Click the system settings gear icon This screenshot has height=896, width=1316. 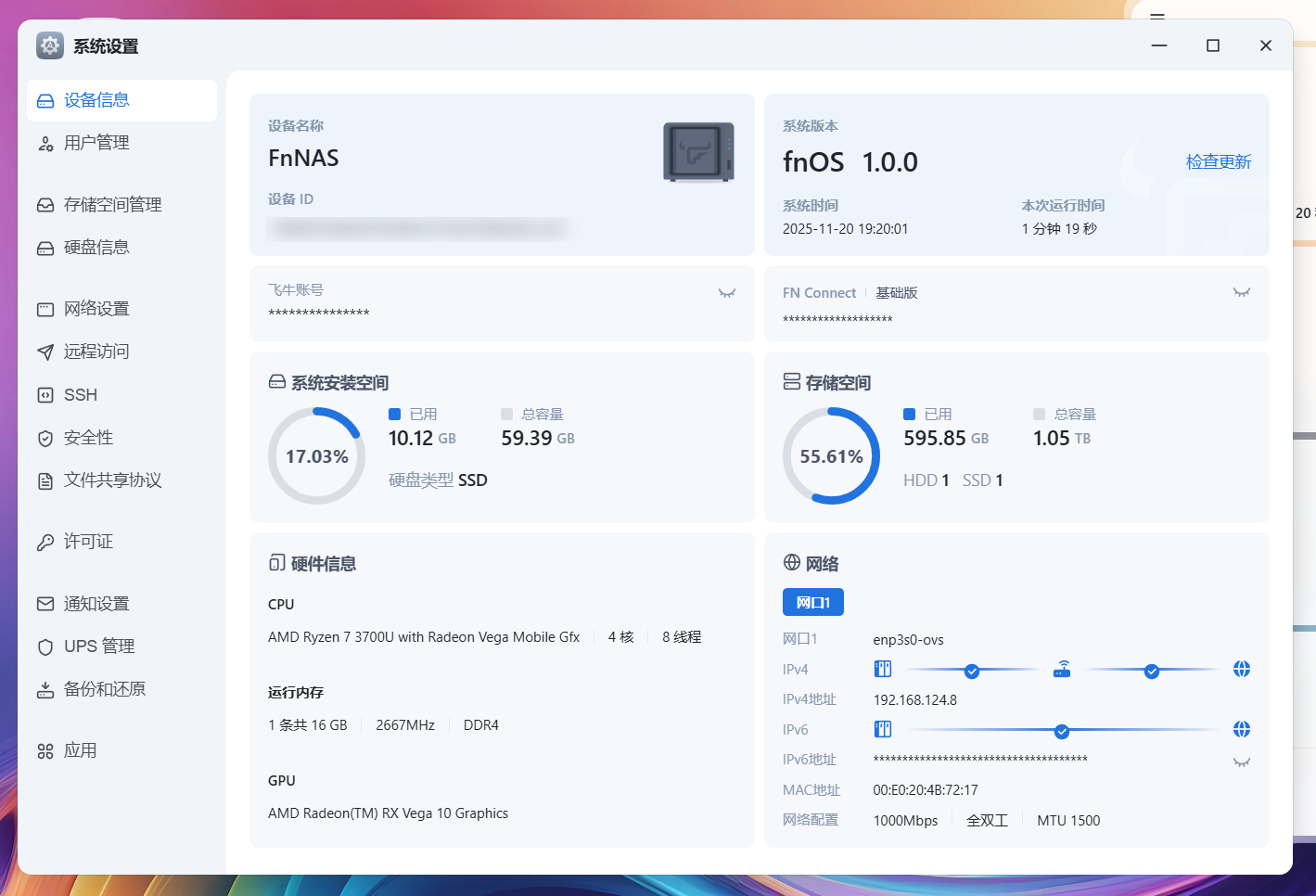(x=50, y=45)
